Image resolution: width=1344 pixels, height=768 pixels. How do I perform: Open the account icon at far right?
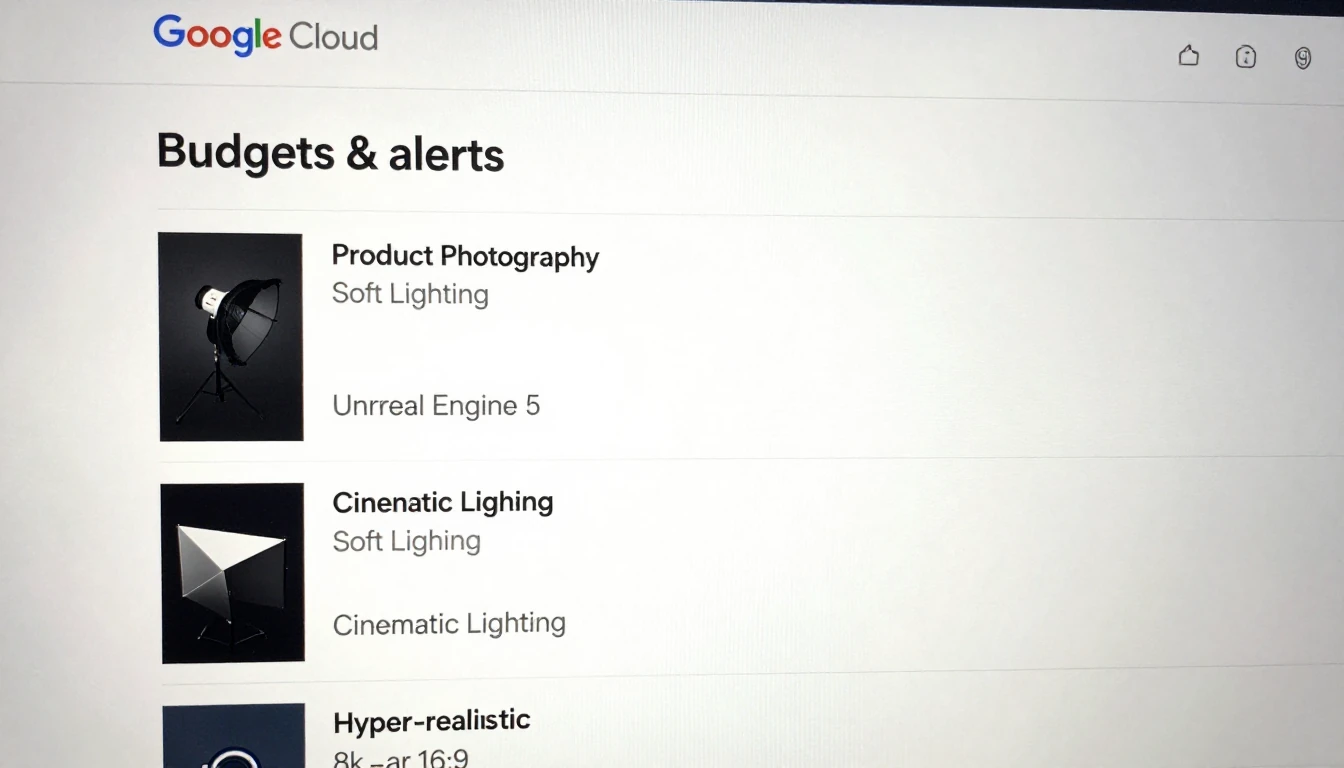[x=1303, y=58]
